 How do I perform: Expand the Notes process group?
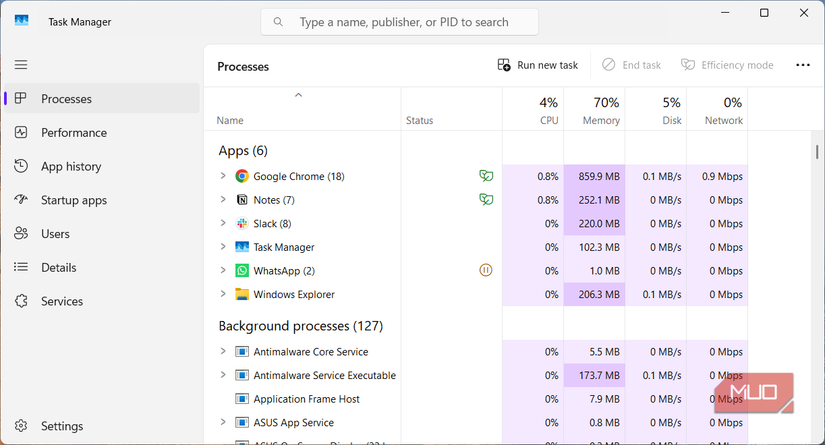[x=223, y=199]
